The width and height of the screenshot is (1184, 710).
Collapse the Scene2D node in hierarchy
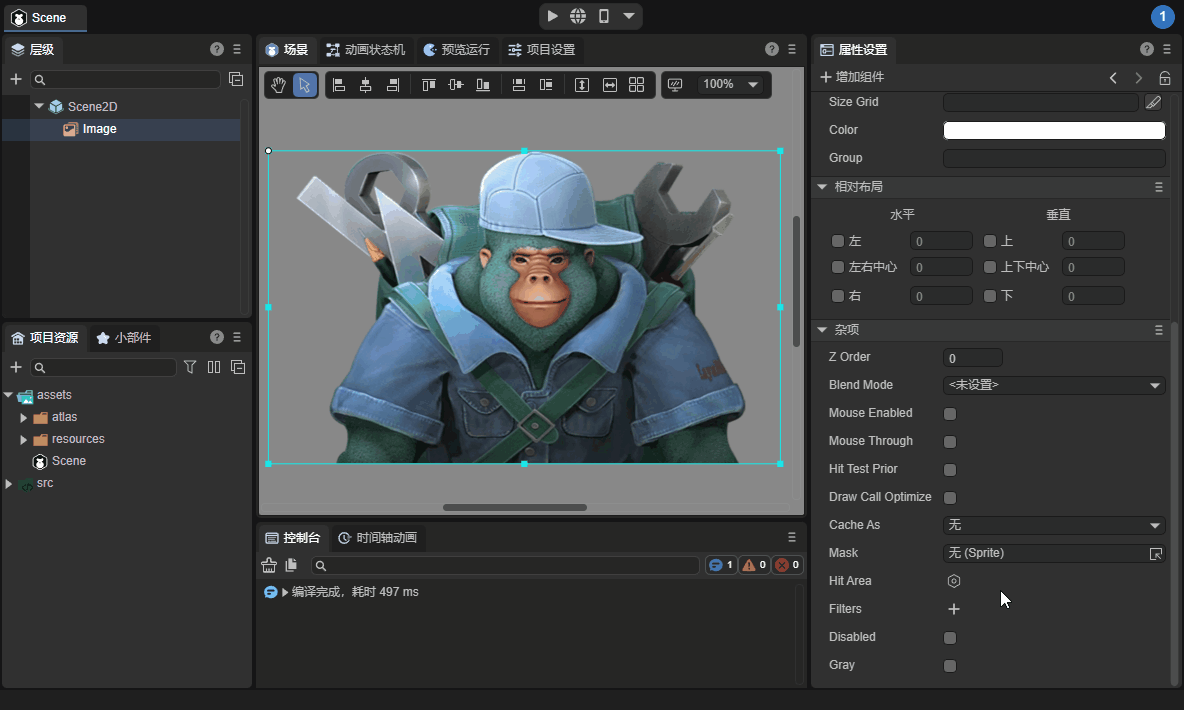(x=39, y=106)
